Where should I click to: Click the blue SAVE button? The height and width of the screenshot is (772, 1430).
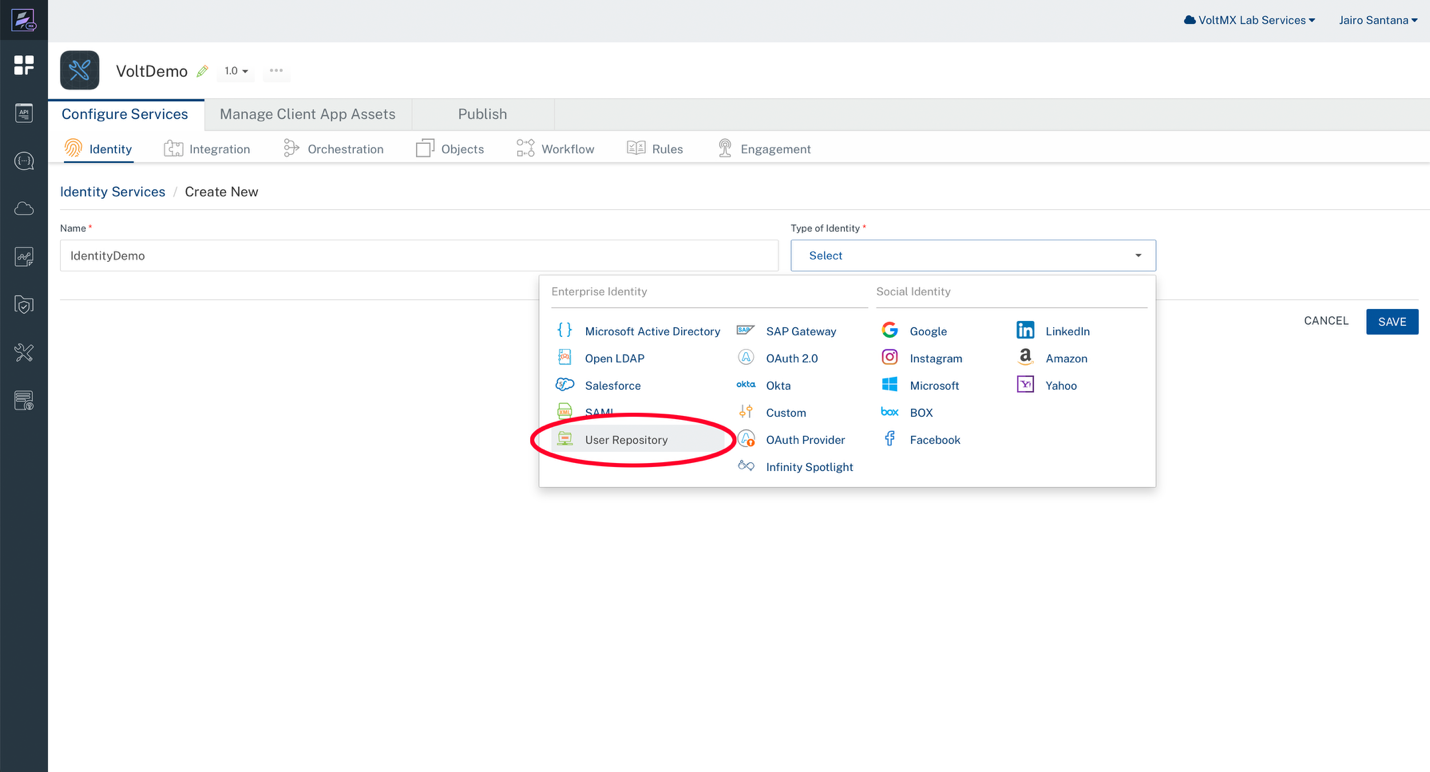tap(1392, 321)
